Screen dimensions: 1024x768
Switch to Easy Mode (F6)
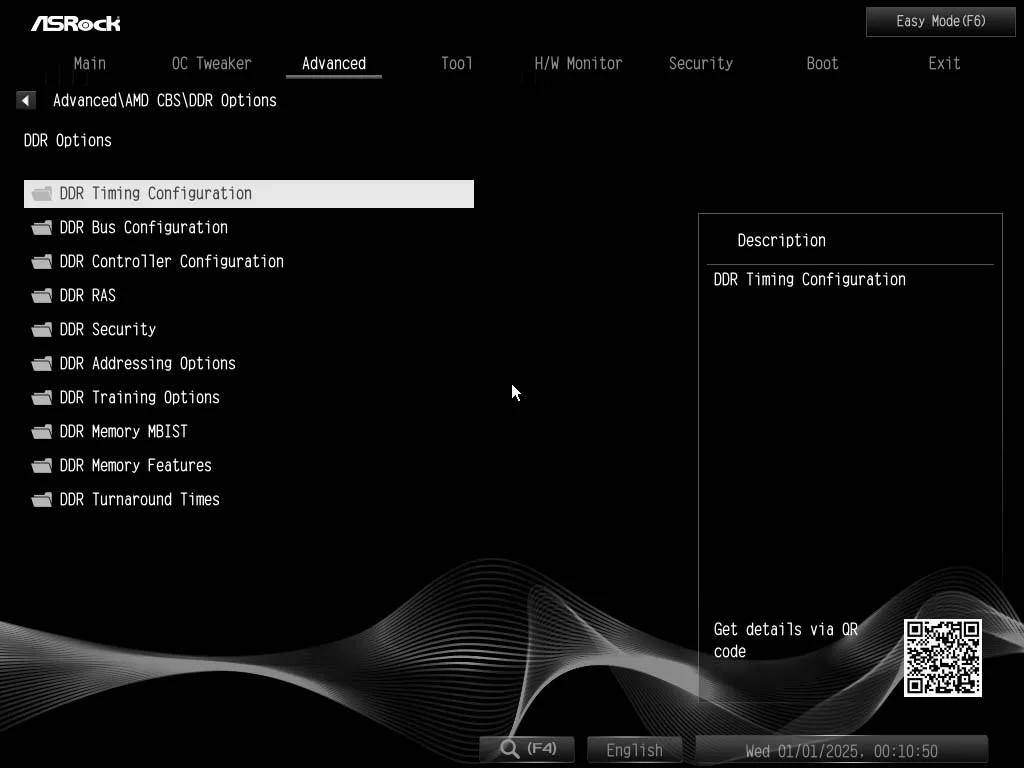pos(940,22)
